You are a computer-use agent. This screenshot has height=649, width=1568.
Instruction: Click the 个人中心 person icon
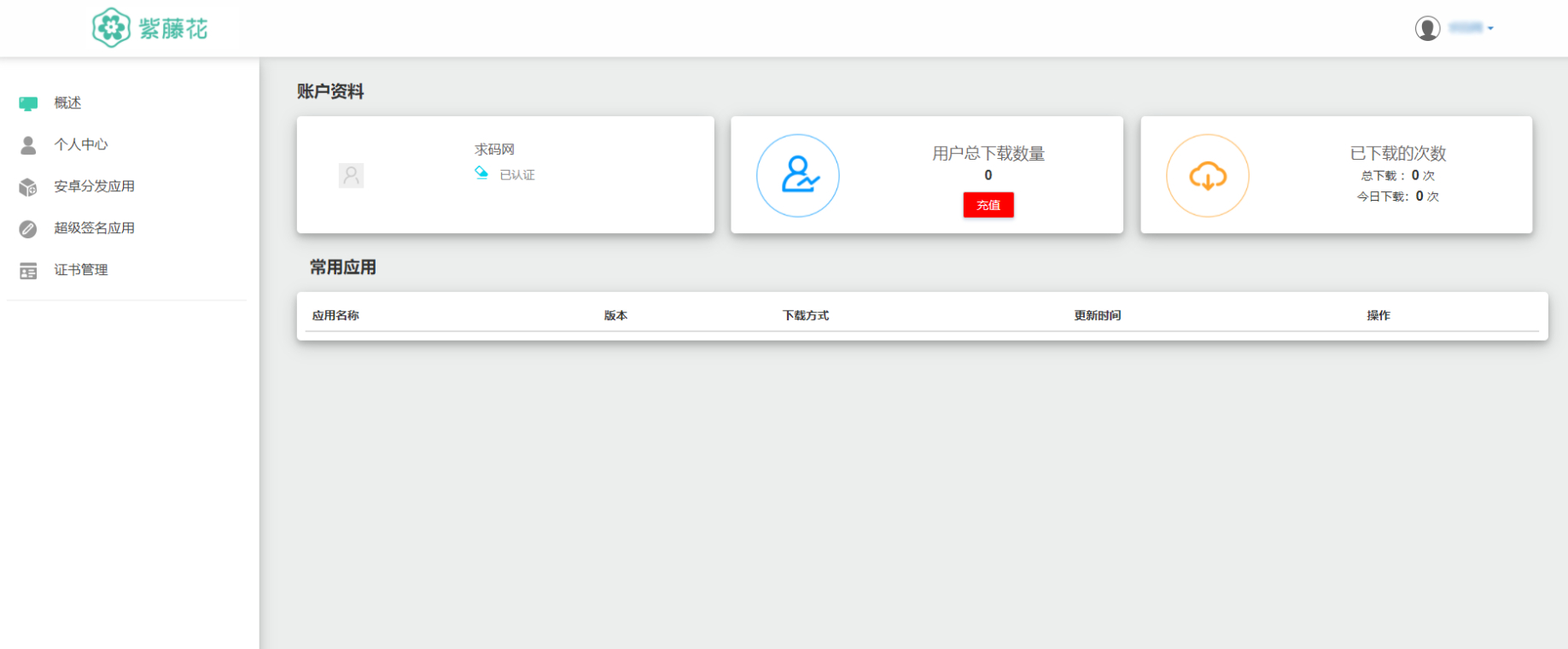pyautogui.click(x=28, y=145)
